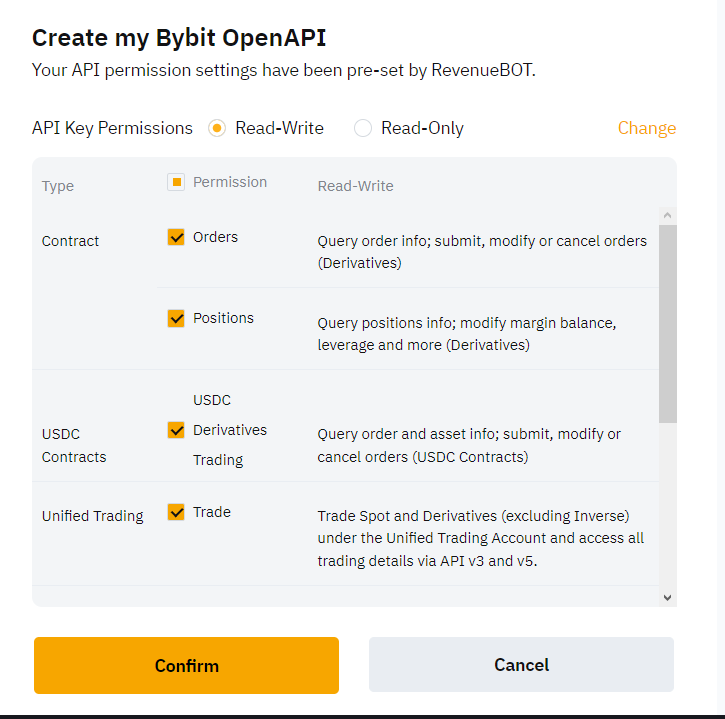Image resolution: width=725 pixels, height=719 pixels.
Task: Click the 'Orders' permission label
Action: [215, 237]
